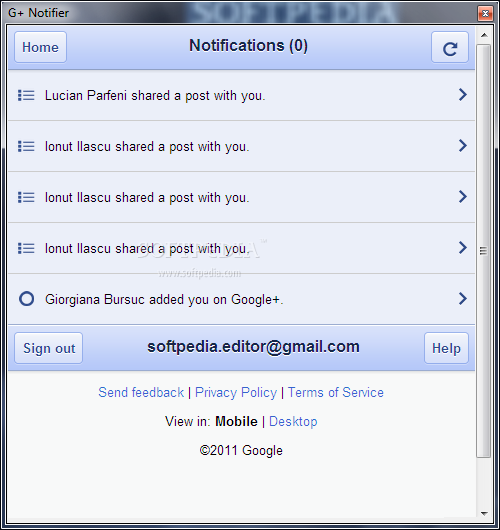The width and height of the screenshot is (500, 530).
Task: Open the Privacy Policy link
Action: tap(236, 392)
